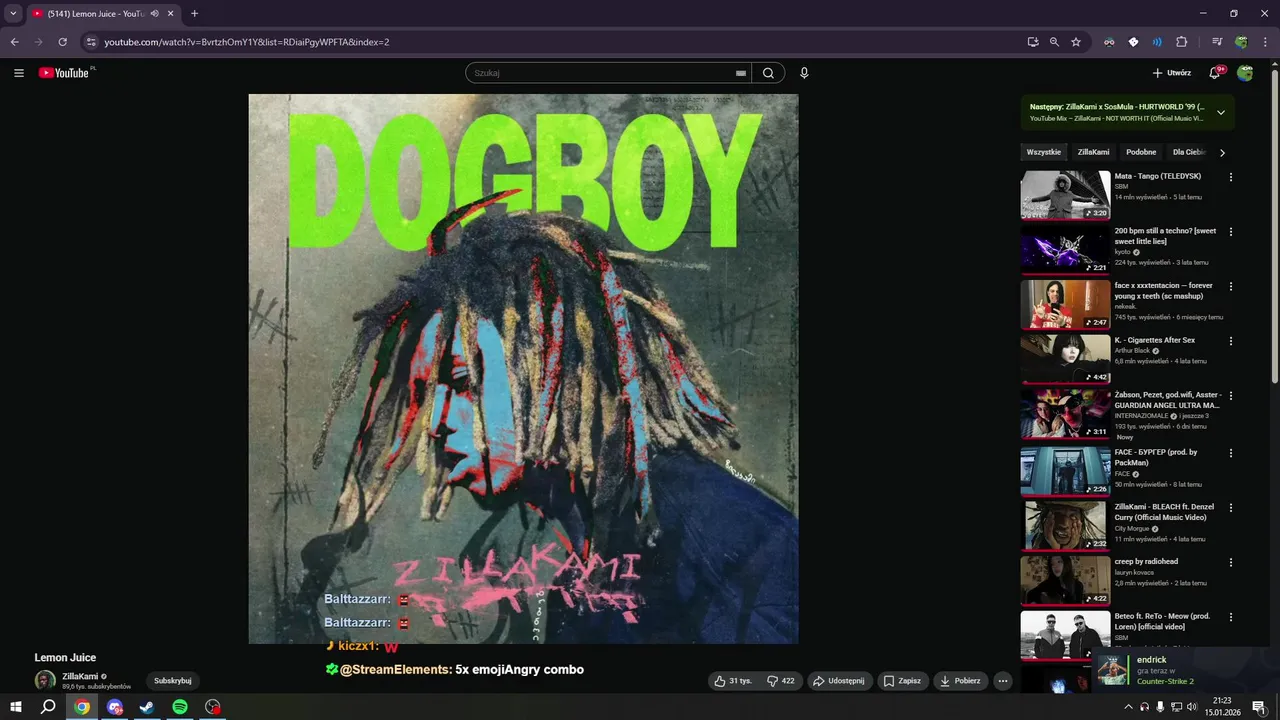Click the Pobierz download button
Image resolution: width=1280 pixels, height=720 pixels.
pyautogui.click(x=959, y=681)
